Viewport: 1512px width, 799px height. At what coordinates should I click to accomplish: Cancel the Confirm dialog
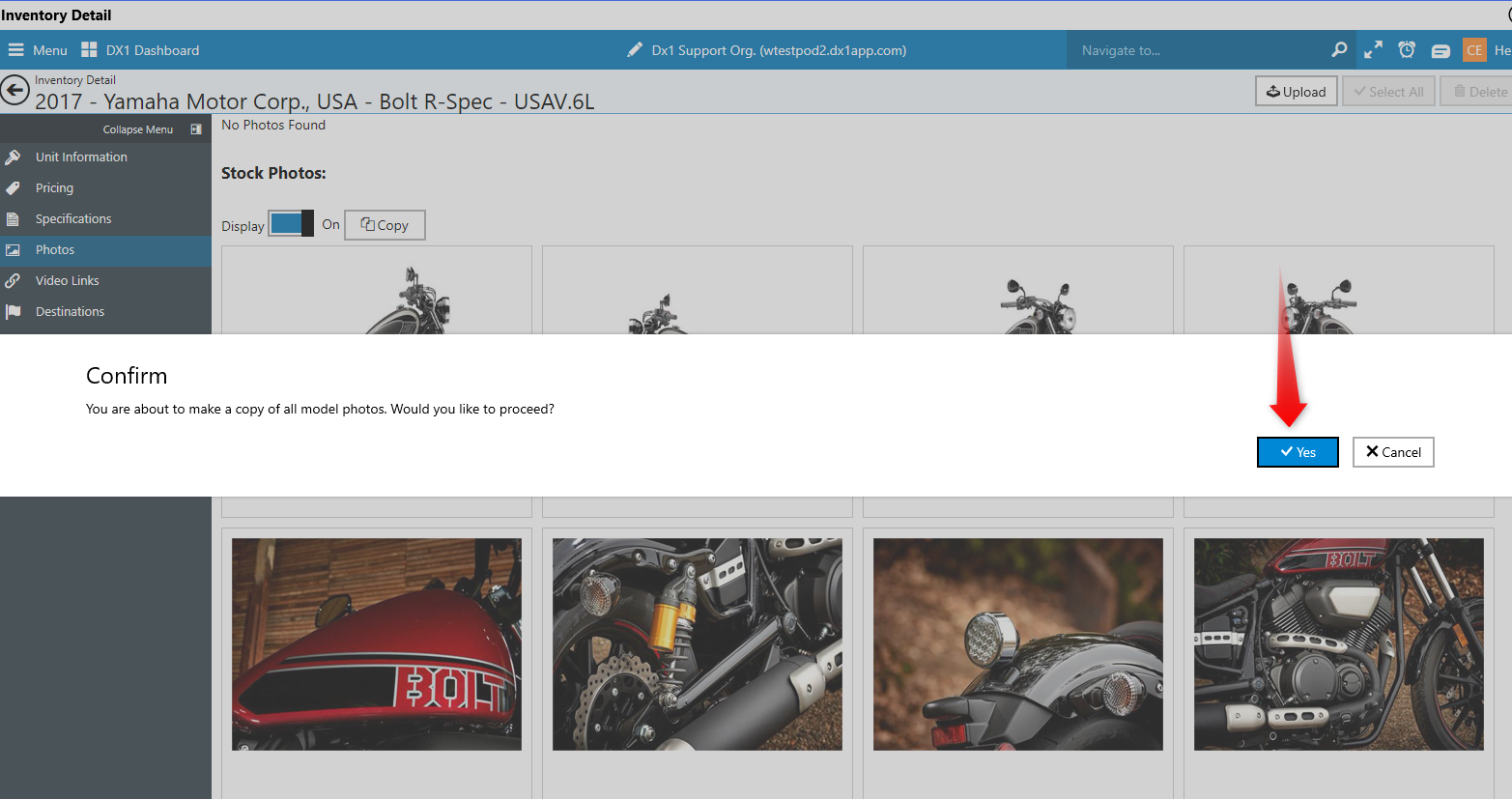(x=1393, y=452)
